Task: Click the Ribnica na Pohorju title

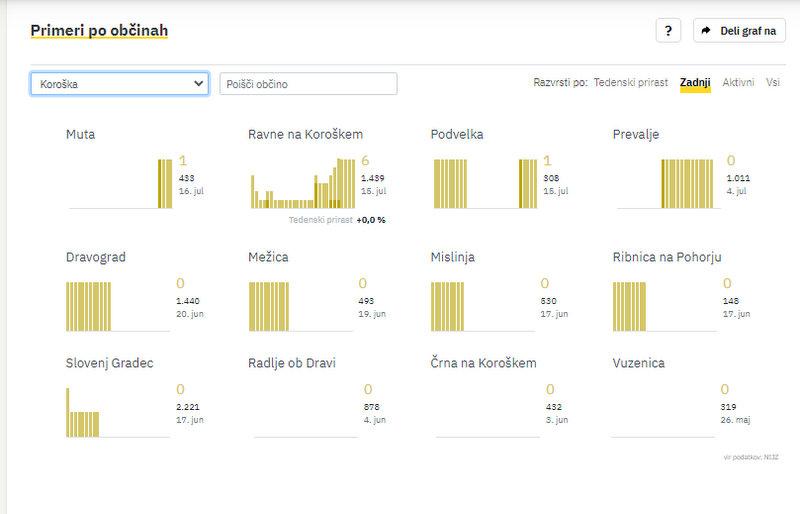Action: 667,257
